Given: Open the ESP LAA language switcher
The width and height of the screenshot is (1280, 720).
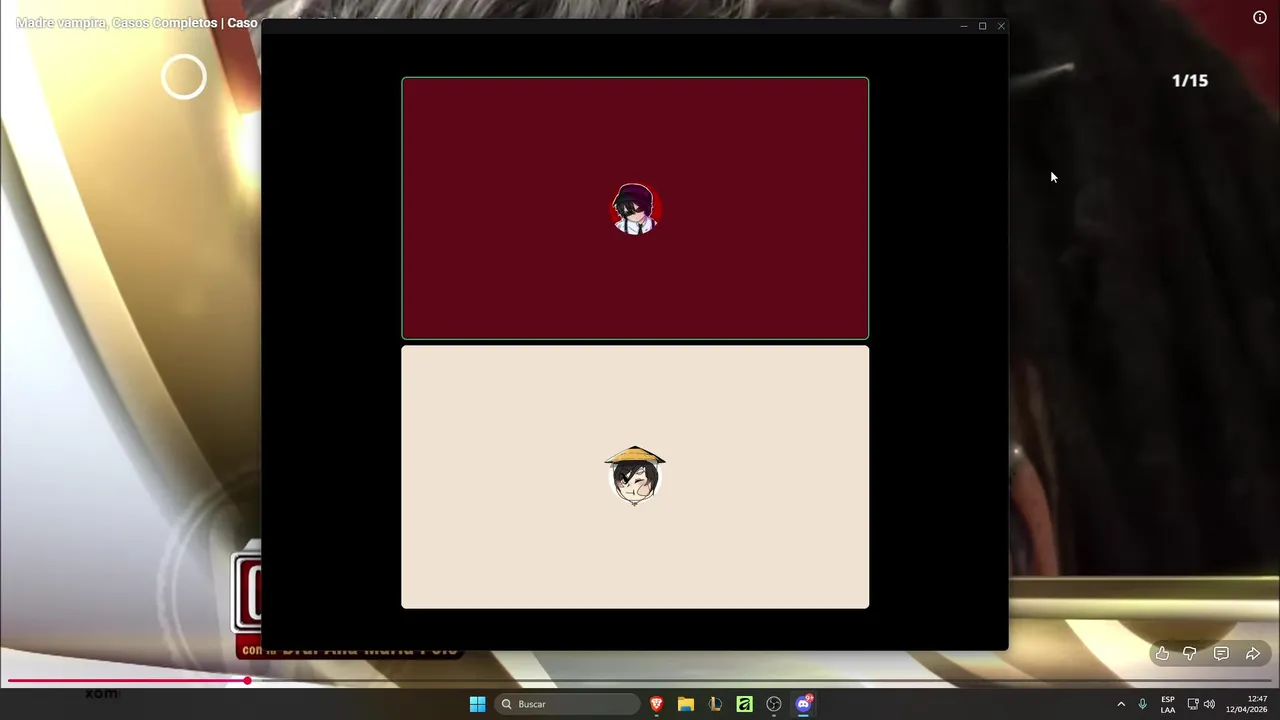Looking at the screenshot, I should [x=1168, y=704].
